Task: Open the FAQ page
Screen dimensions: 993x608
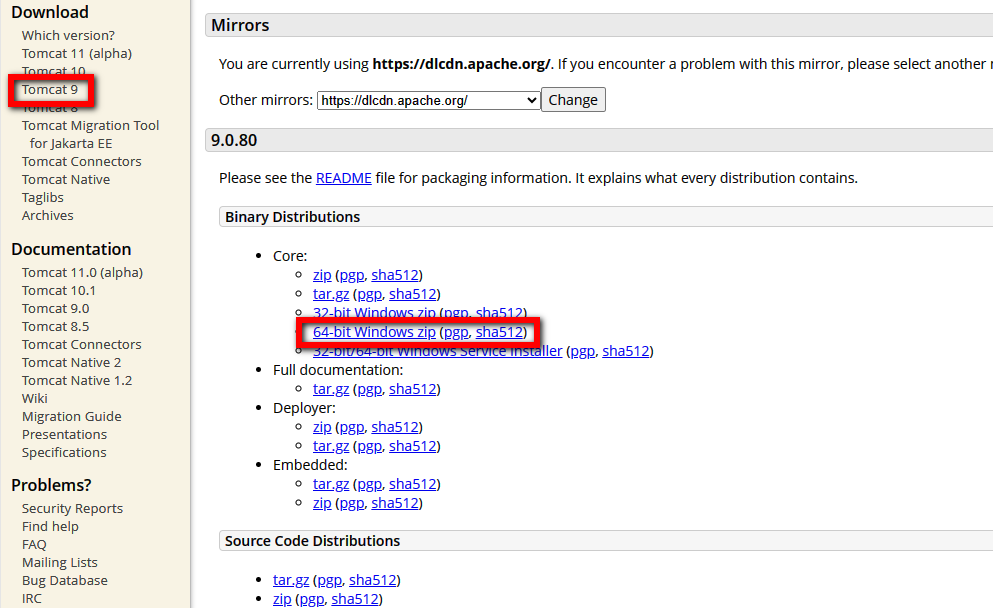Action: (34, 545)
